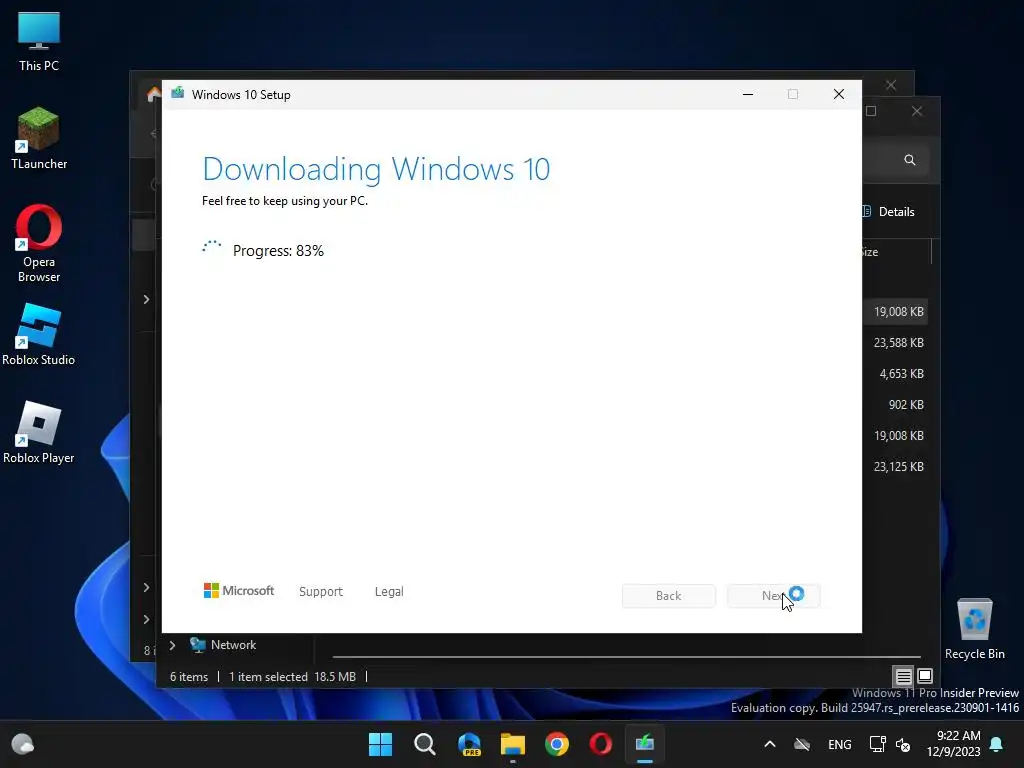1024x768 pixels.
Task: Select file row sized 23,125 KB
Action: click(x=899, y=467)
